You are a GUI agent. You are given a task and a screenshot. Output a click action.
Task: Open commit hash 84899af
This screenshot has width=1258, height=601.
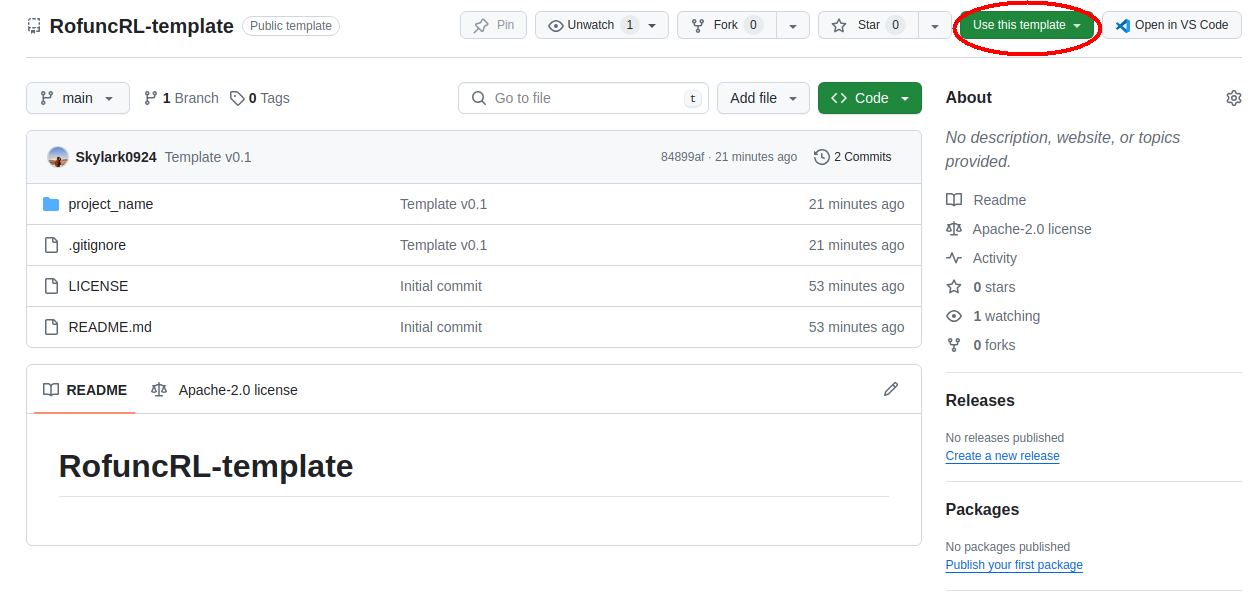[682, 157]
